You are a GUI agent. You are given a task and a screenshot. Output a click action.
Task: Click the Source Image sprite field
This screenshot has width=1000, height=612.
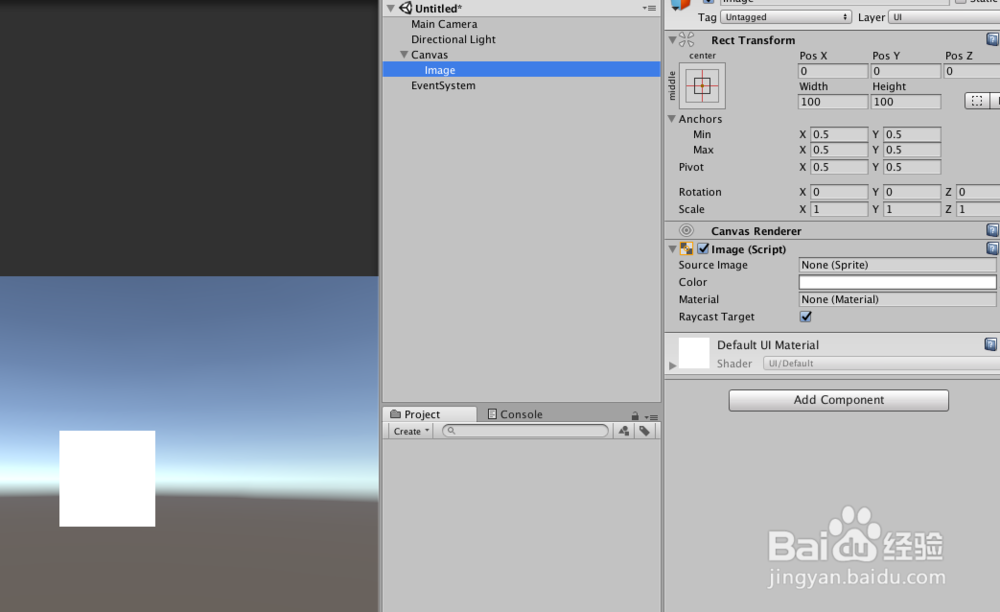pos(897,265)
